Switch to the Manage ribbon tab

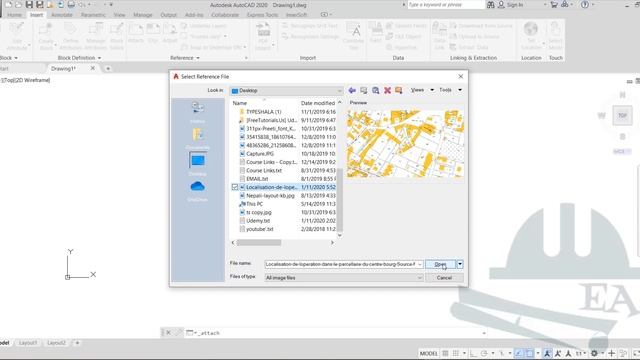coord(143,15)
